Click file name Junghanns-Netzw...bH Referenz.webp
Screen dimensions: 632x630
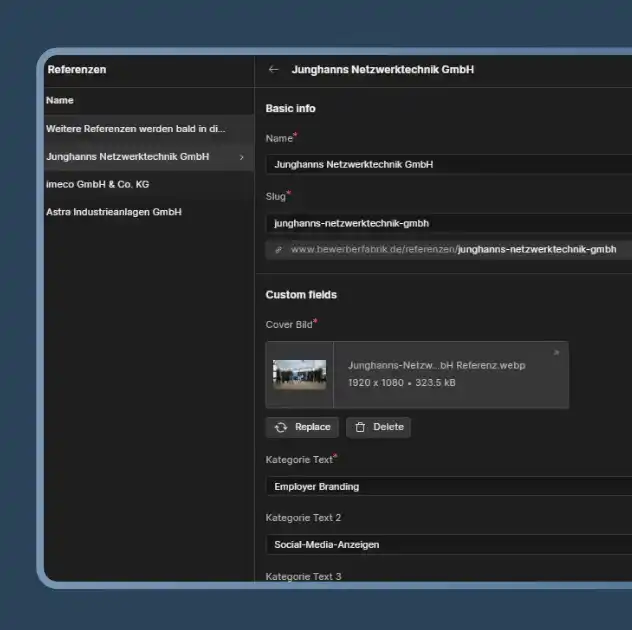point(437,366)
